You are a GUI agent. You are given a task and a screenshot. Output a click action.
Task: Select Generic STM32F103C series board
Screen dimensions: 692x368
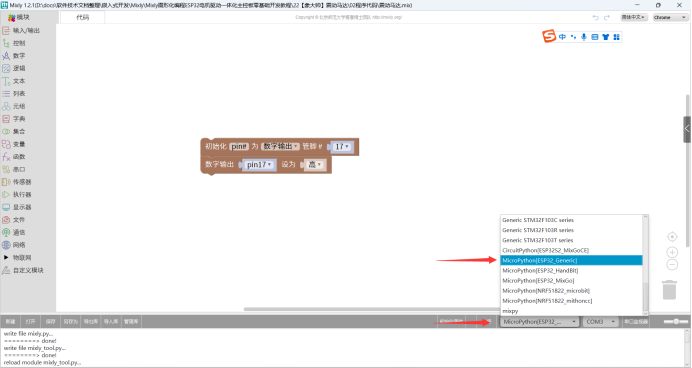pos(571,220)
